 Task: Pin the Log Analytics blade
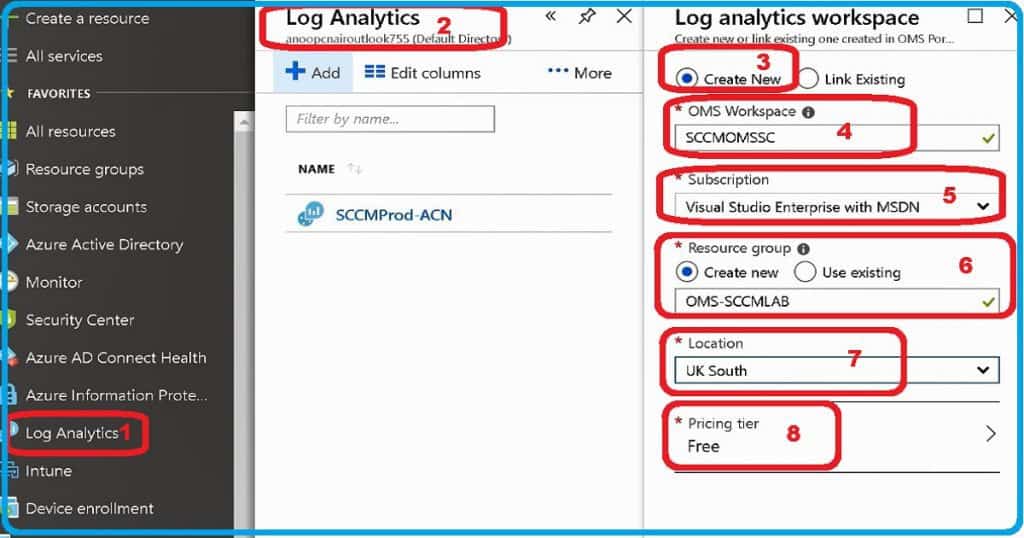(587, 16)
